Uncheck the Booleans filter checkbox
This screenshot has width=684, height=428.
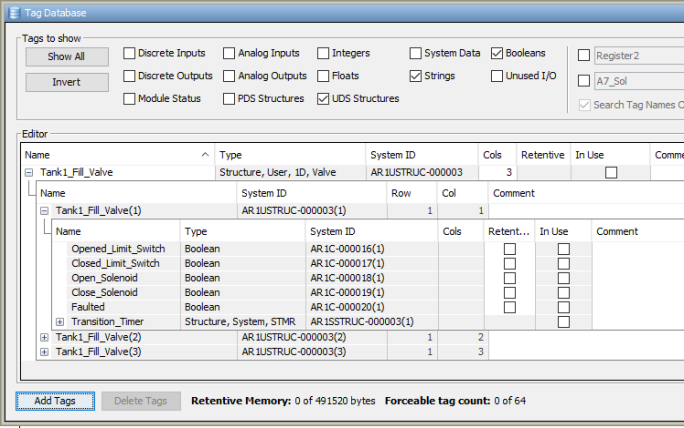497,53
